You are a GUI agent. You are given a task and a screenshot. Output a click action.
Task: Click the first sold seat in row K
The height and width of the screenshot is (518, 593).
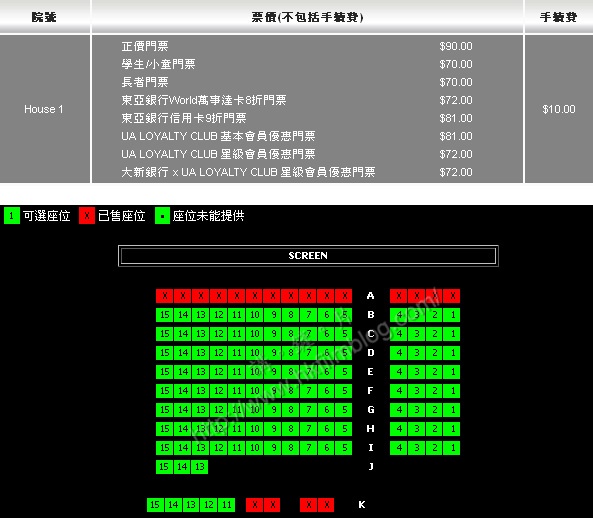[x=255, y=505]
